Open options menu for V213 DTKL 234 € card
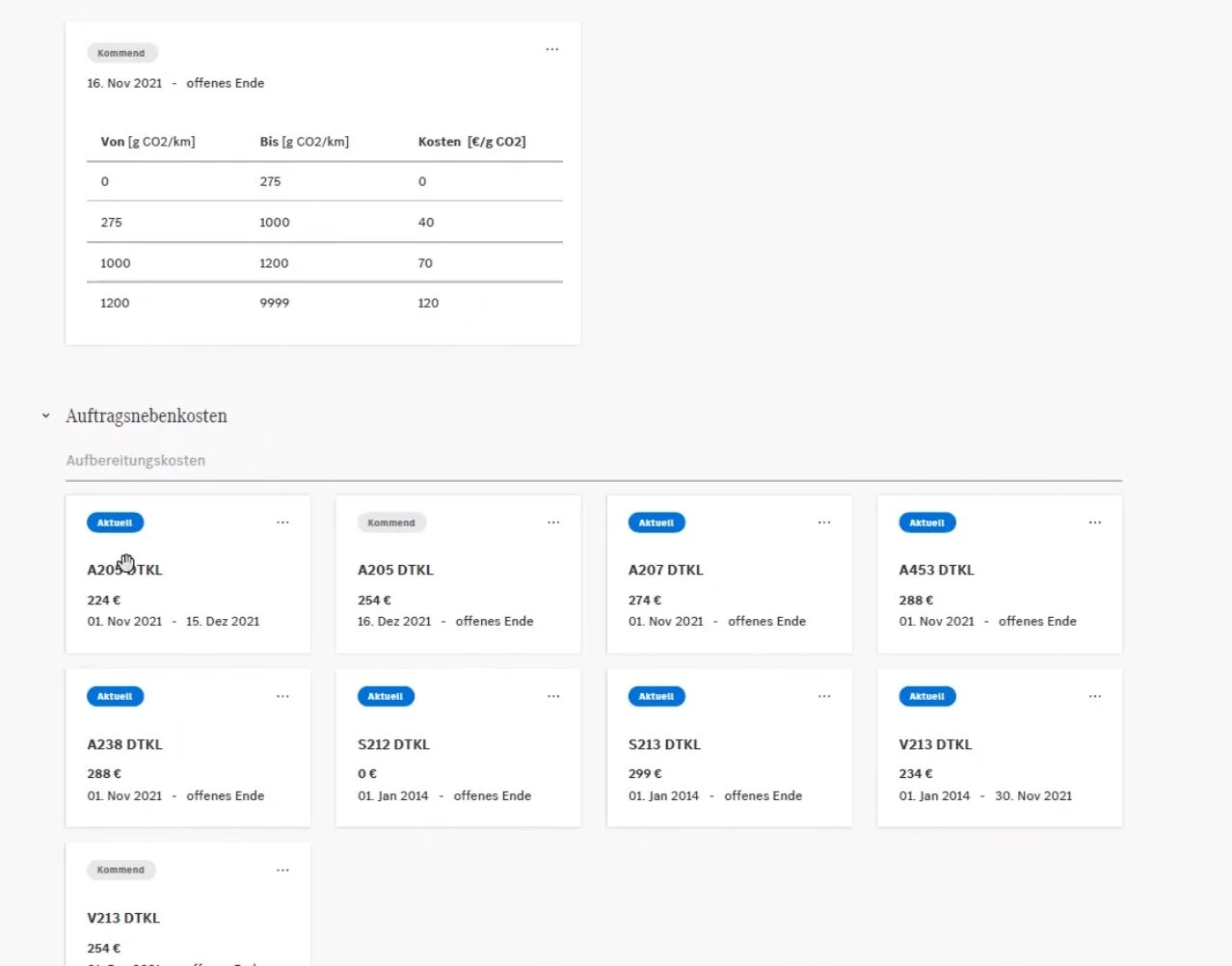 [1095, 696]
